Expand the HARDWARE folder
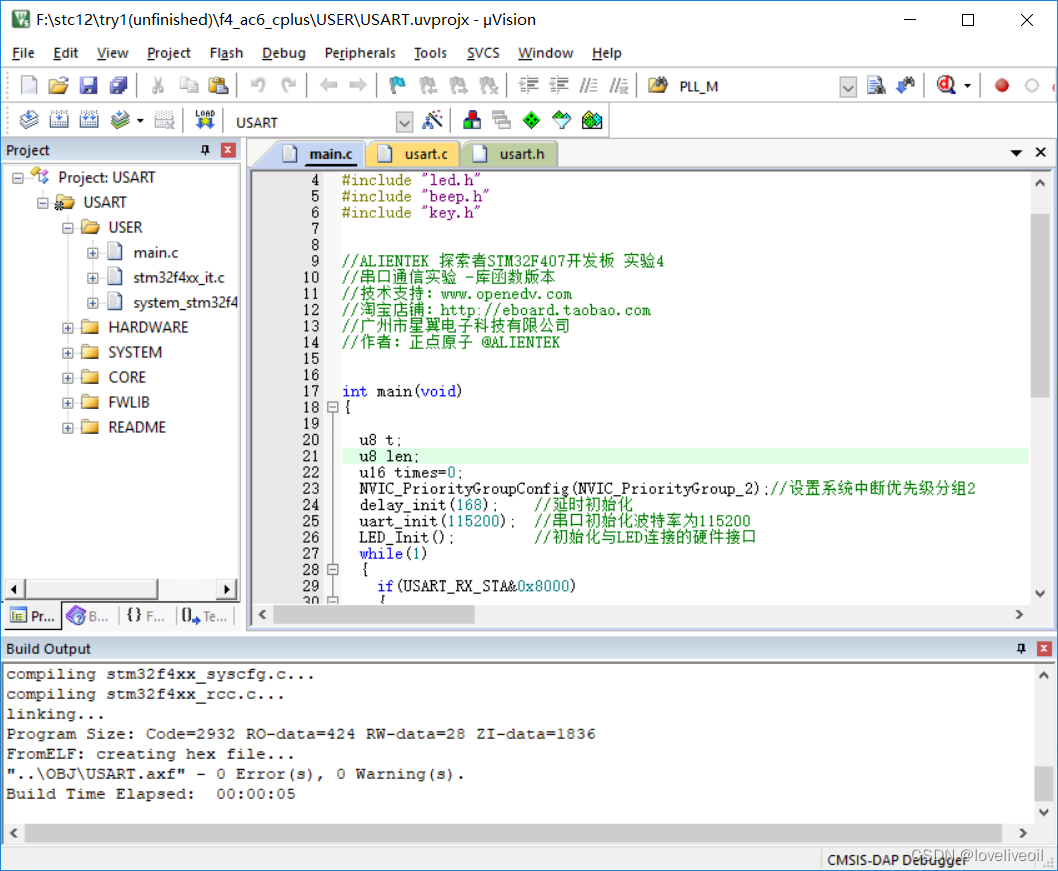This screenshot has width=1058, height=871. 67,328
